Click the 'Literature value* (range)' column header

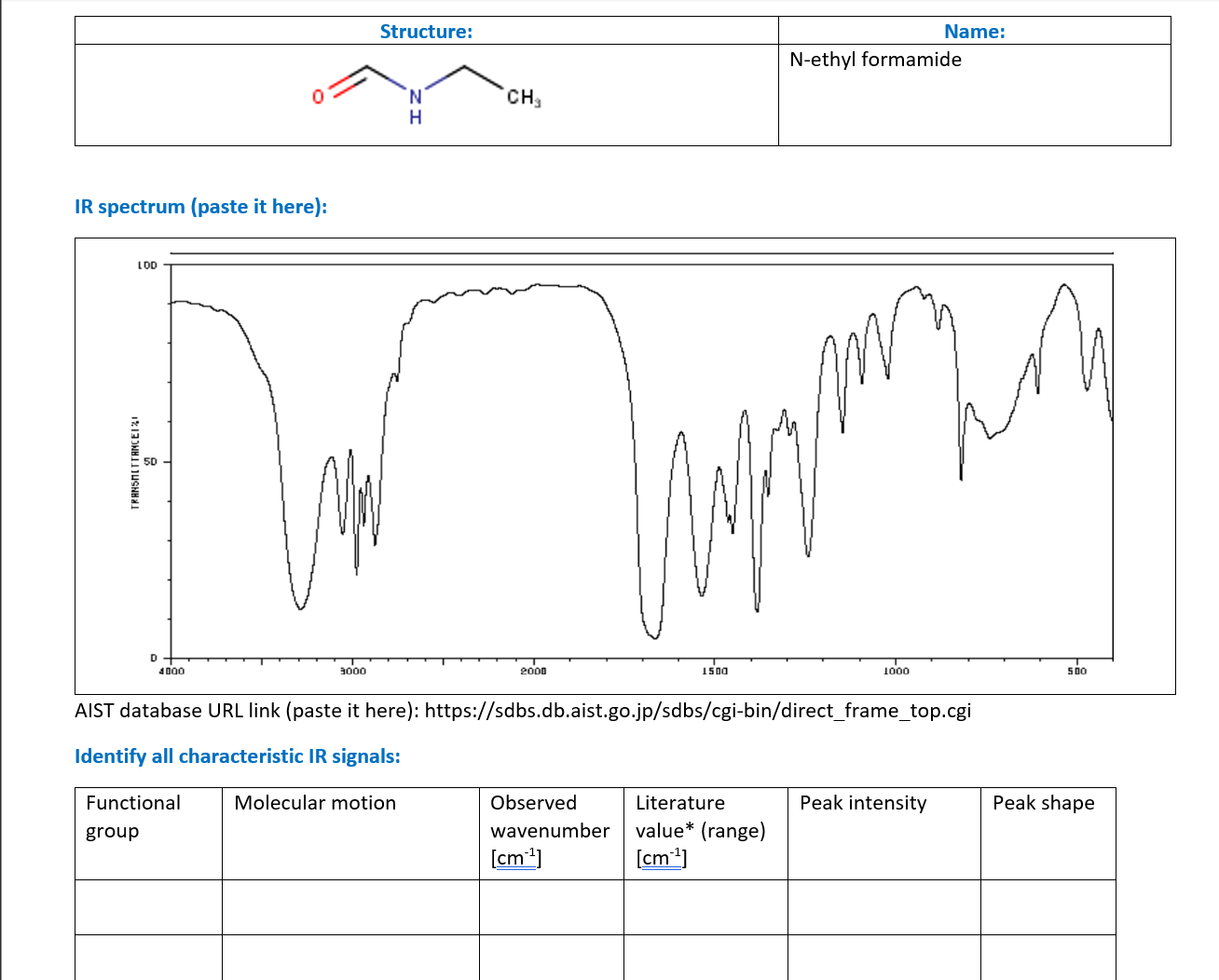point(699,830)
